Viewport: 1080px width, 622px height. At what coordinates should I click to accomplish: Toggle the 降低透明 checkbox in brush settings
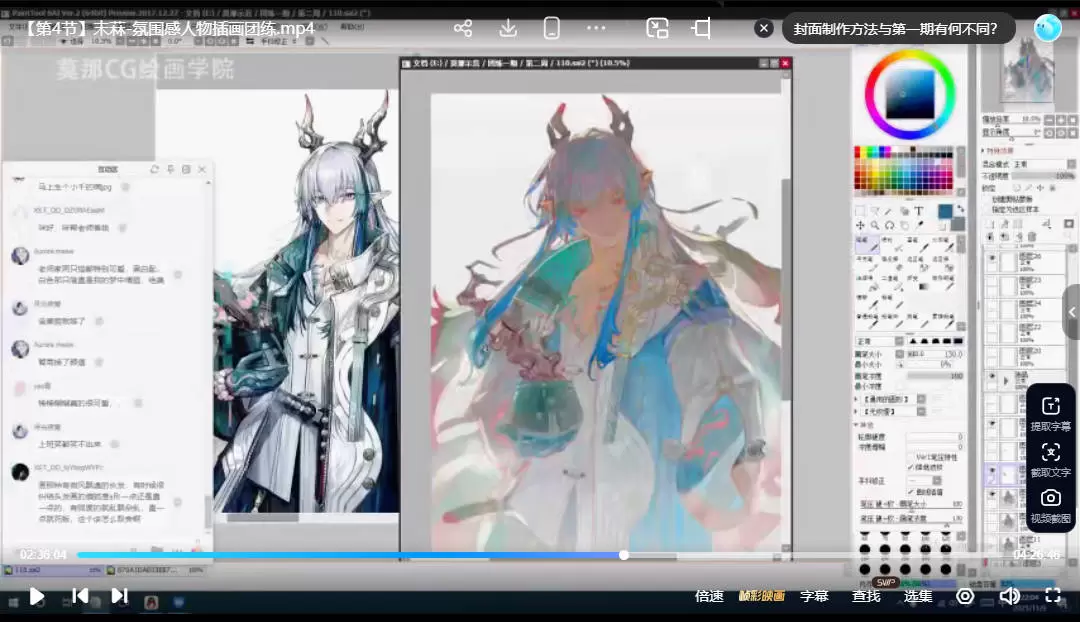[x=911, y=467]
